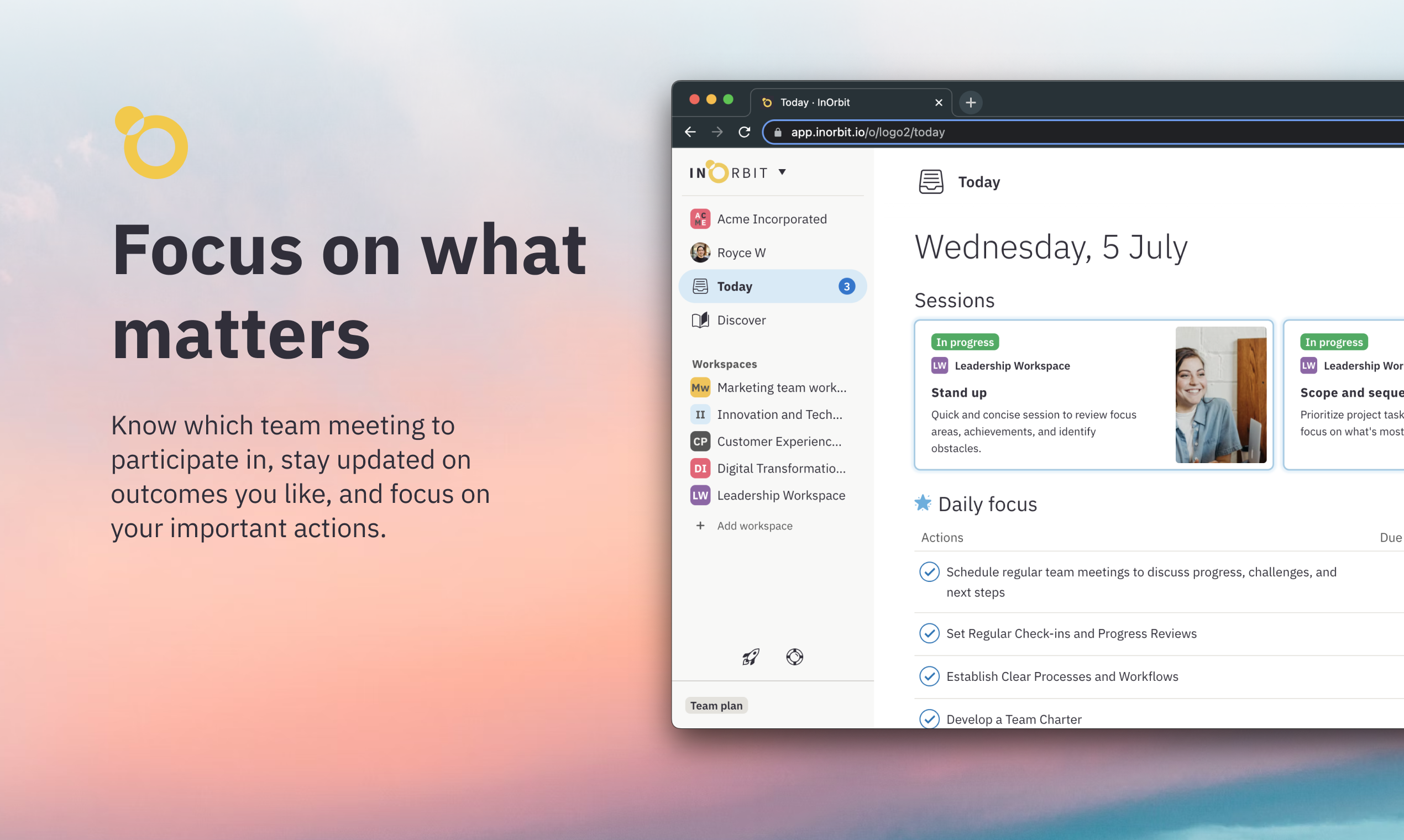This screenshot has height=840, width=1404.
Task: Open Establish Clear Processes and Workflows text
Action: (1062, 676)
